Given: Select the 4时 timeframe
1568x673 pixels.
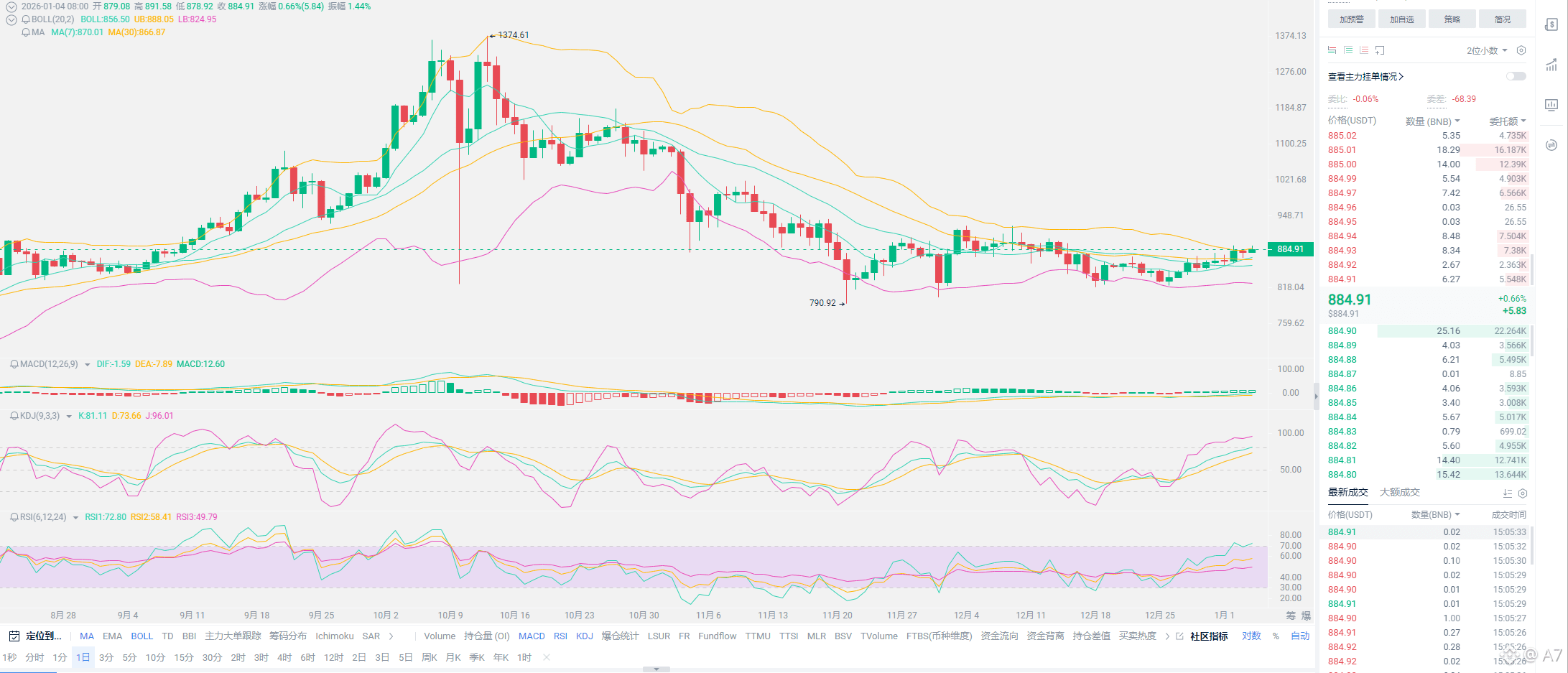Looking at the screenshot, I should [x=284, y=657].
